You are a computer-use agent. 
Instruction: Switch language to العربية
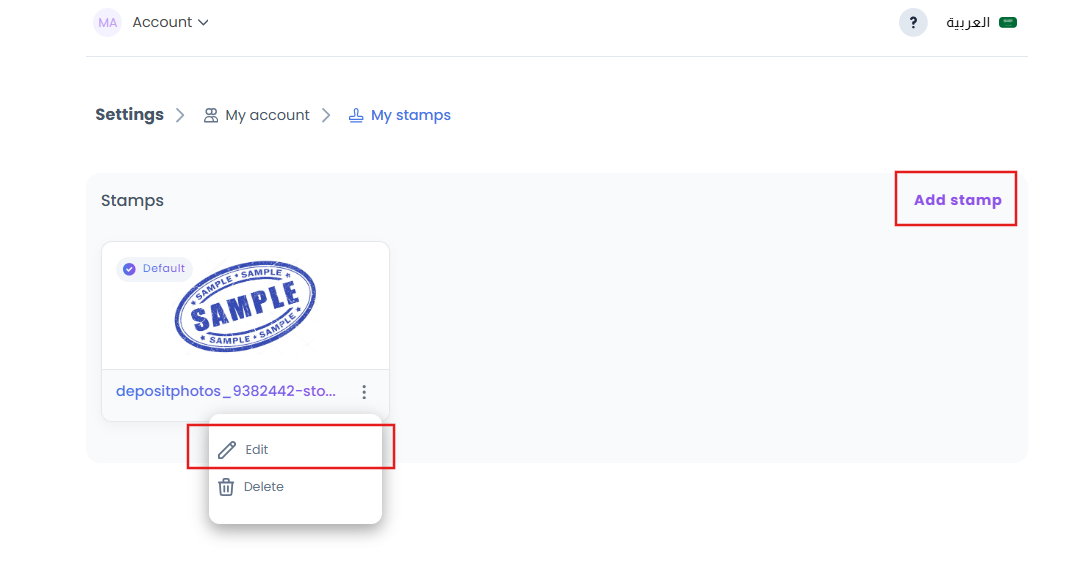tap(968, 22)
